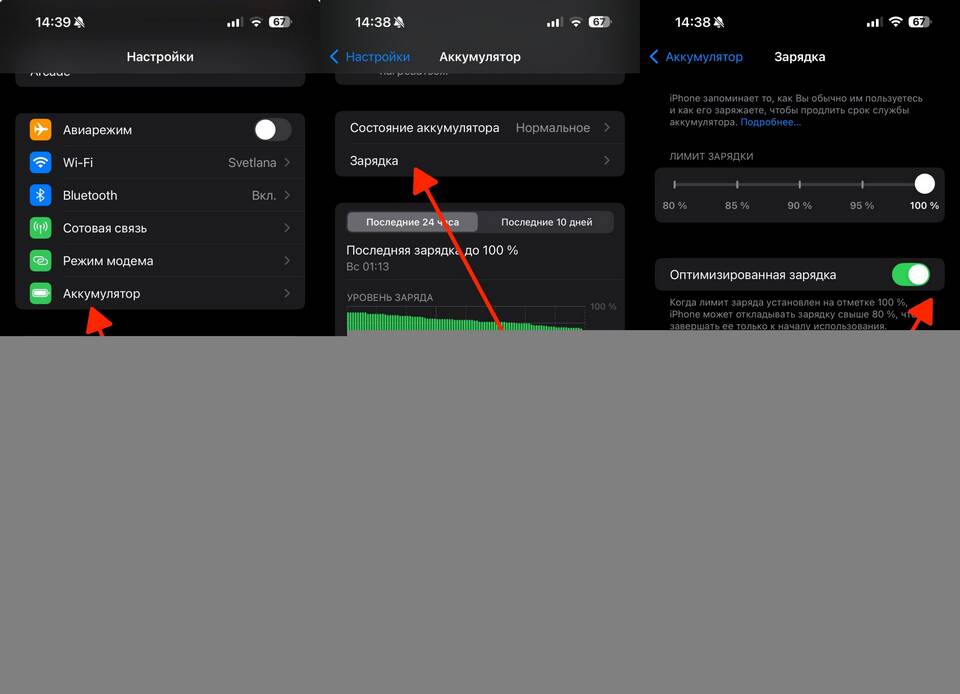Switch to the Последние 10 дней tab
Screen dimensions: 960x694
546,222
